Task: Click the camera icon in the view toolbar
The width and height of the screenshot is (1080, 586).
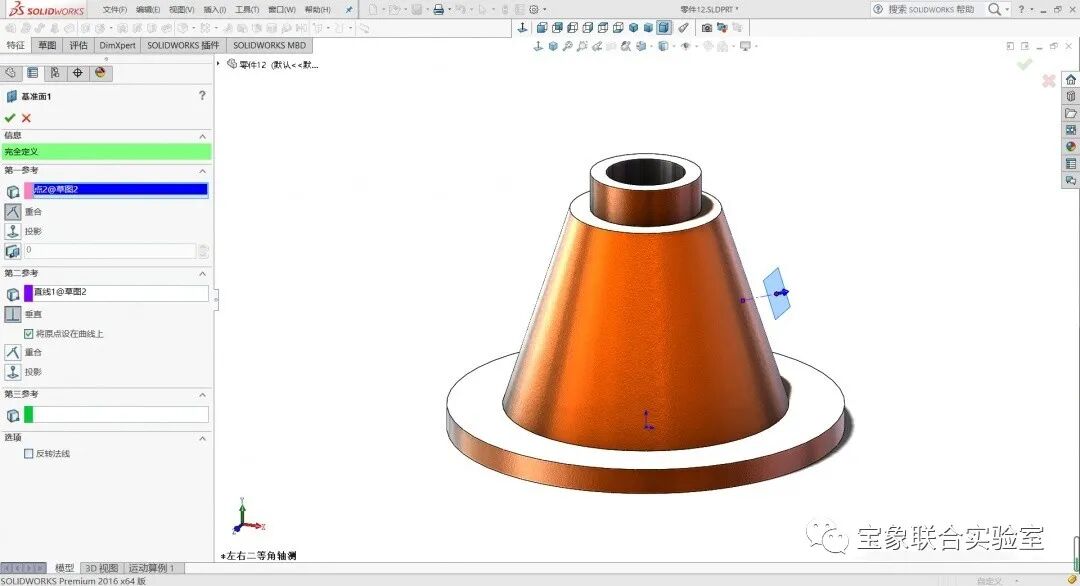Action: click(x=707, y=28)
